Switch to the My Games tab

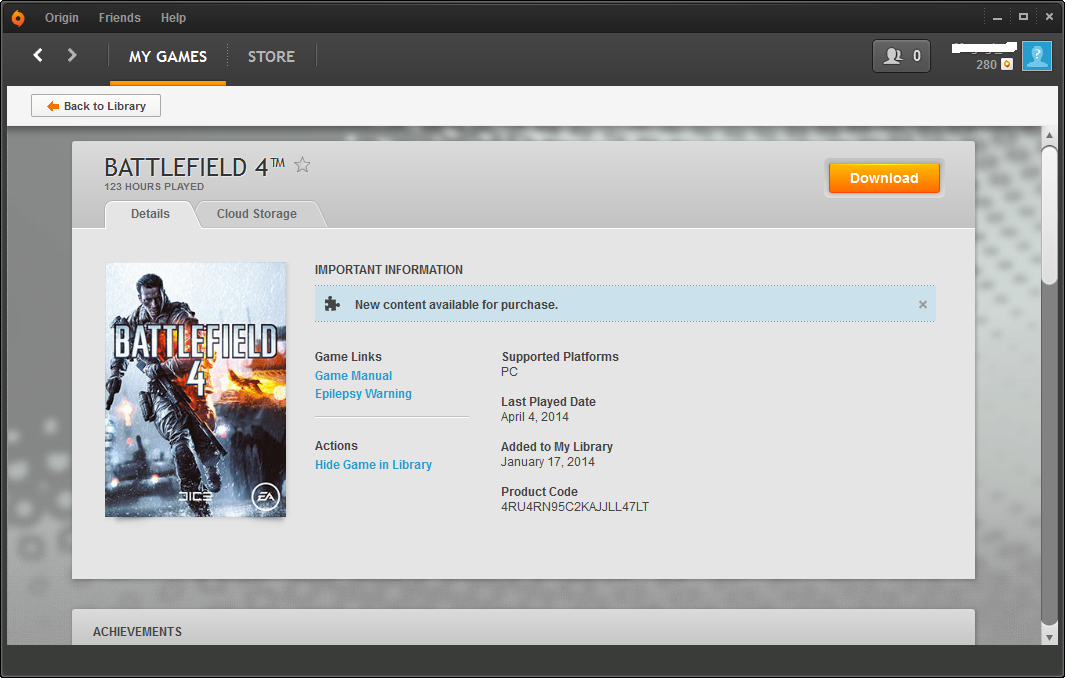168,56
